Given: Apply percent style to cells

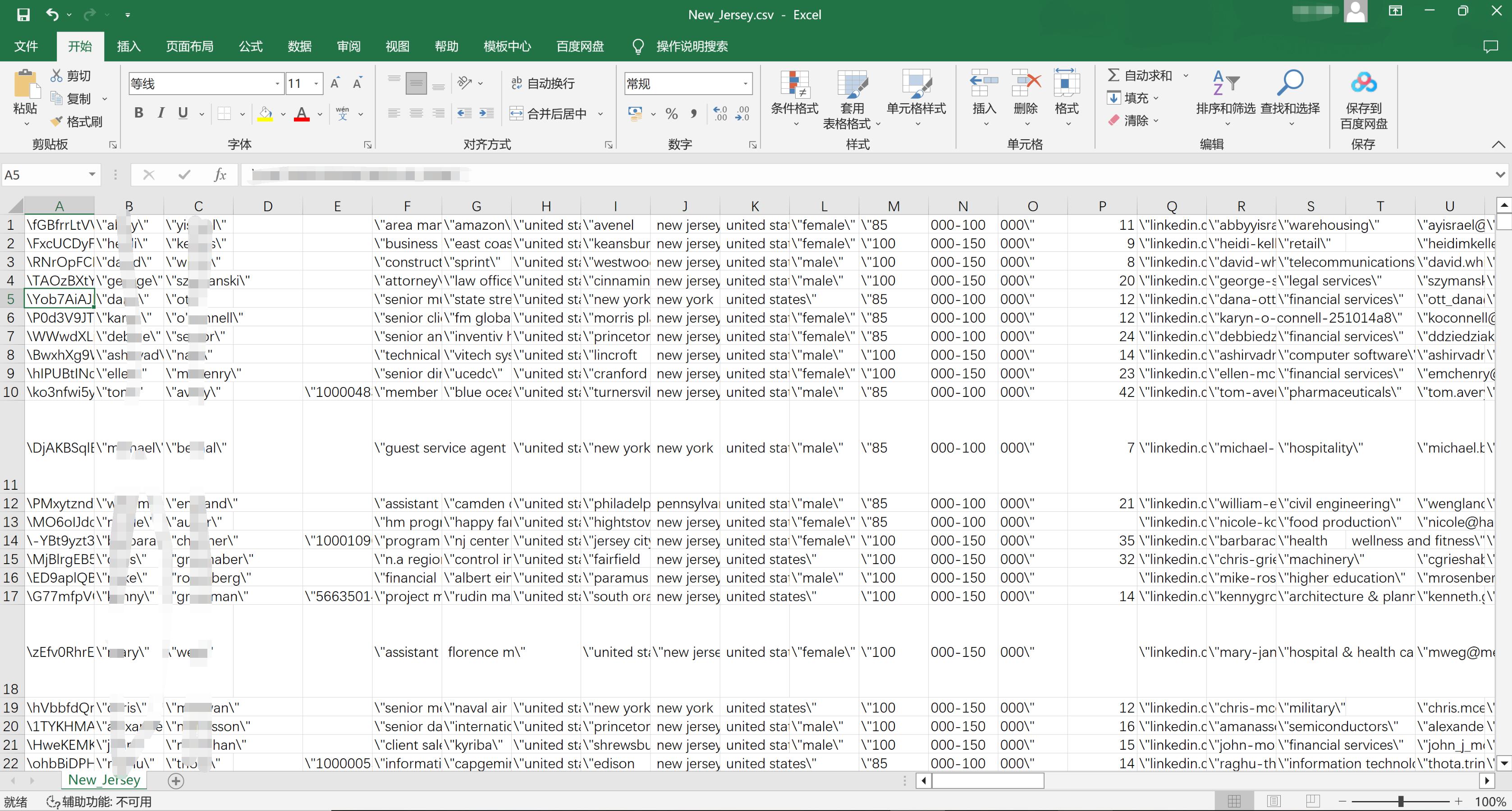Looking at the screenshot, I should 672,113.
